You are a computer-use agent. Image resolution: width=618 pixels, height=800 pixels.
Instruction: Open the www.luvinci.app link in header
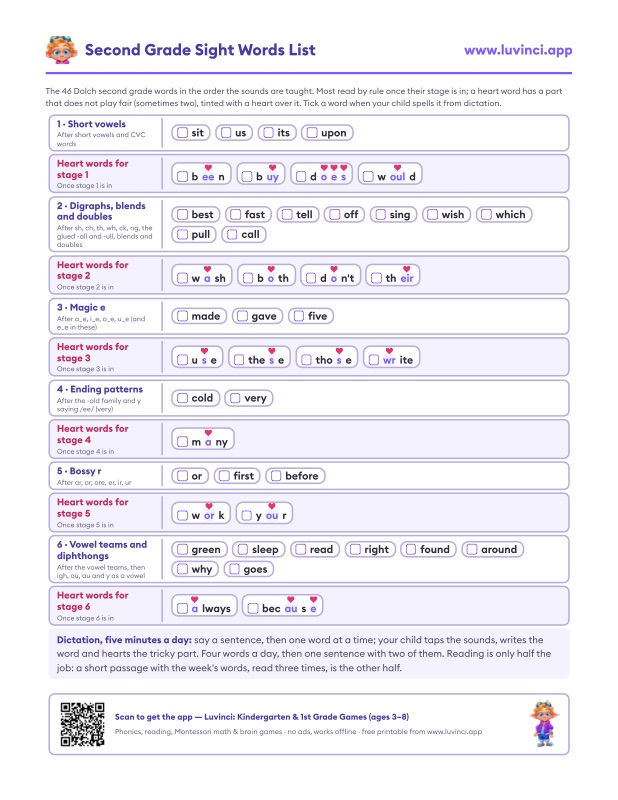[x=518, y=50]
